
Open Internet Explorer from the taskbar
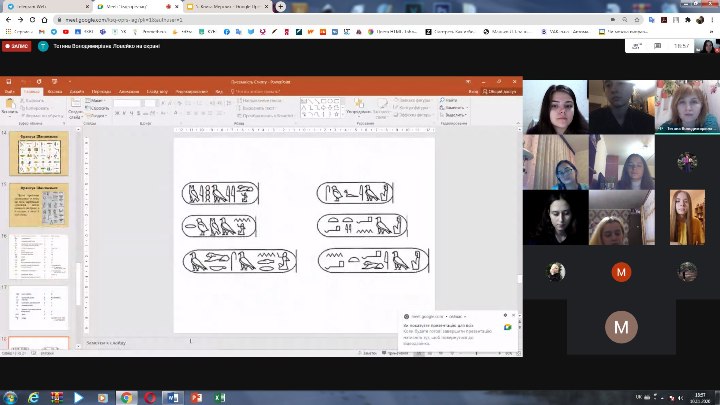pos(32,397)
